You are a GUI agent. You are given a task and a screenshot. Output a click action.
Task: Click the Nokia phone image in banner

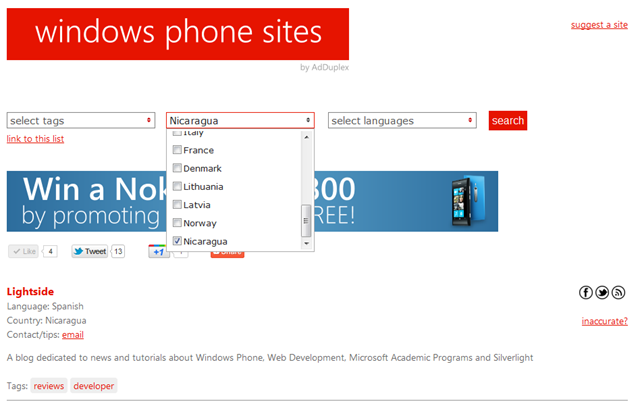468,202
